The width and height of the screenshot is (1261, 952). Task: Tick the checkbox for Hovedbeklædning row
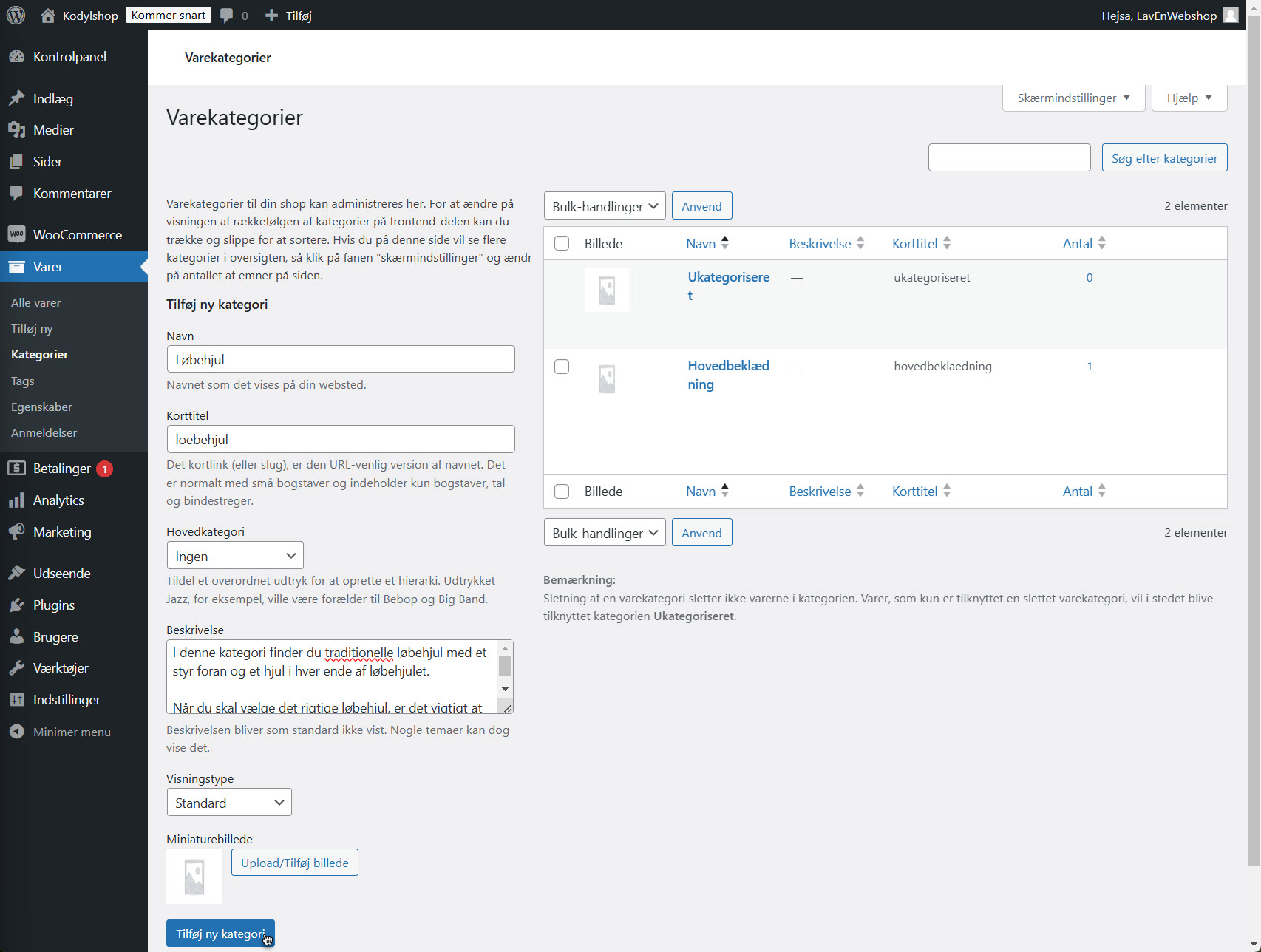pyautogui.click(x=562, y=367)
